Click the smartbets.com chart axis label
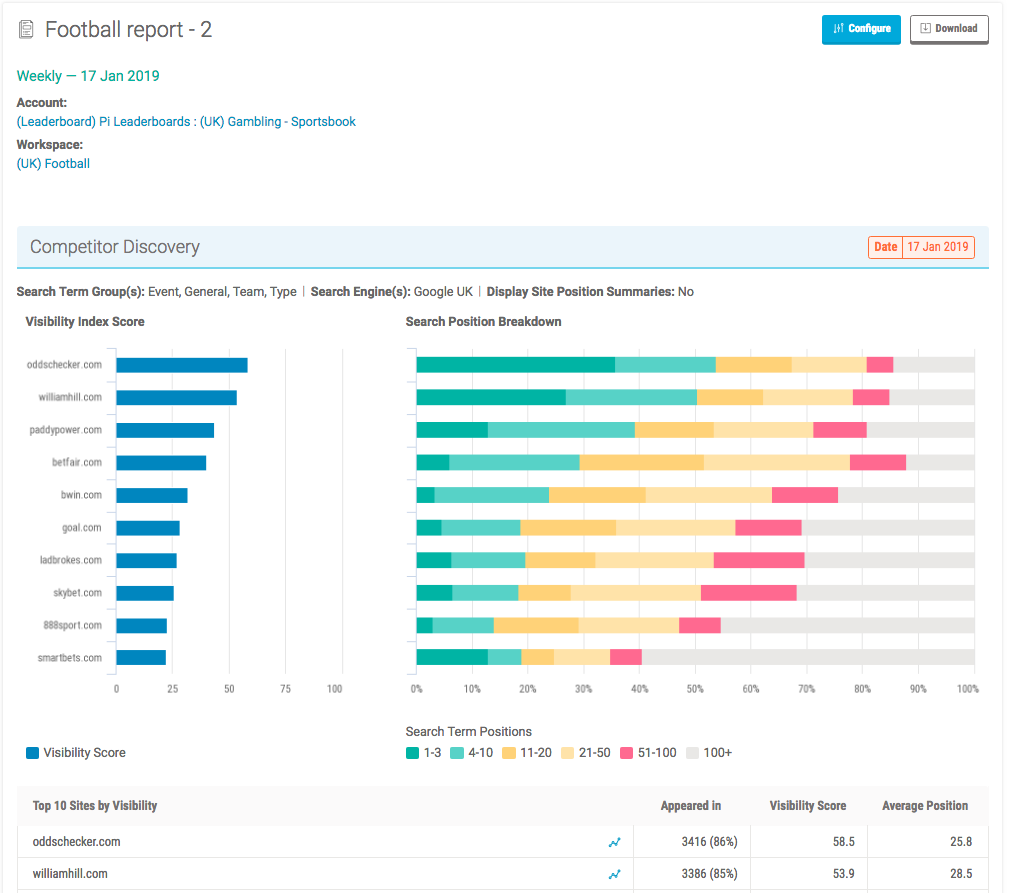1011x893 pixels. click(x=70, y=658)
